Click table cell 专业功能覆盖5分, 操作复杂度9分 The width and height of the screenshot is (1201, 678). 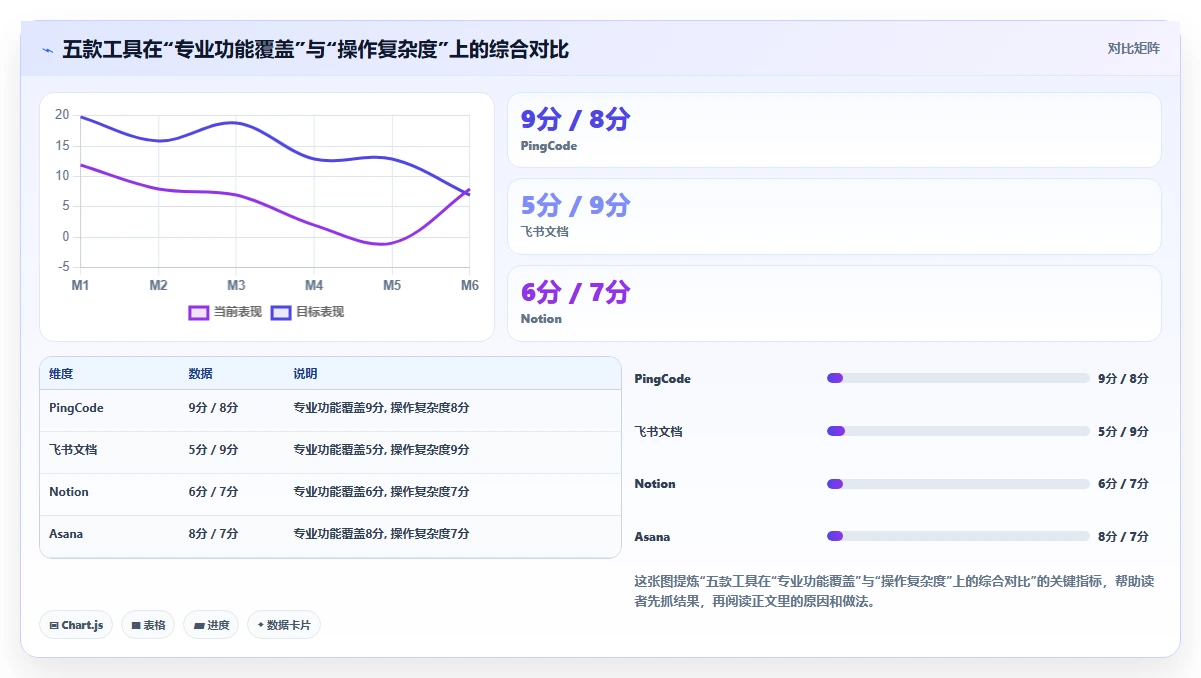click(381, 450)
